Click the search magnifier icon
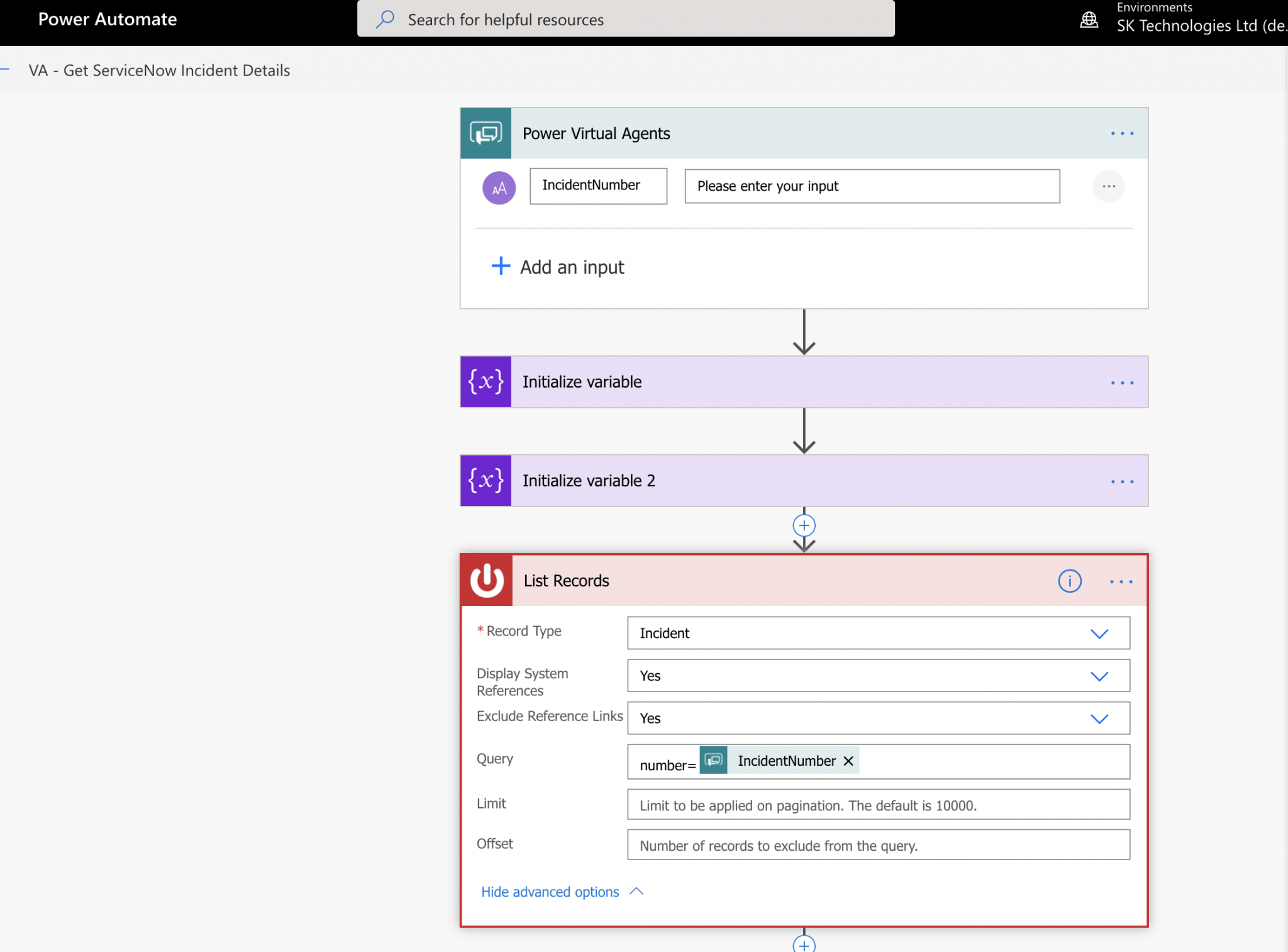The height and width of the screenshot is (952, 1288). 384,19
